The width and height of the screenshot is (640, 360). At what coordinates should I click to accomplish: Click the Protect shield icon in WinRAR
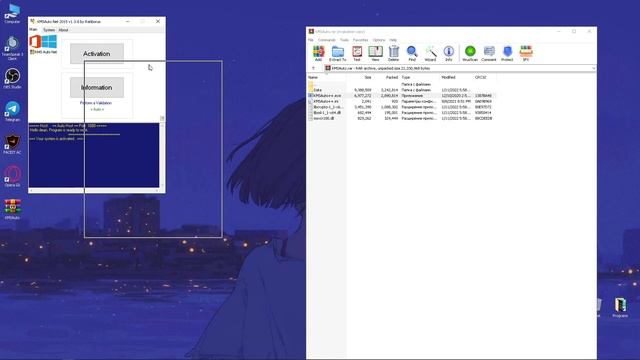pyautogui.click(x=507, y=53)
